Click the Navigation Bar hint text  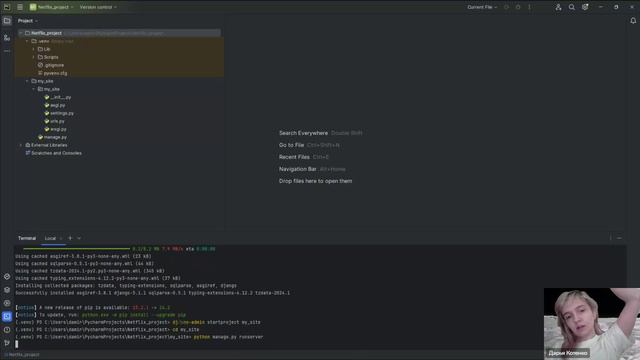[298, 169]
